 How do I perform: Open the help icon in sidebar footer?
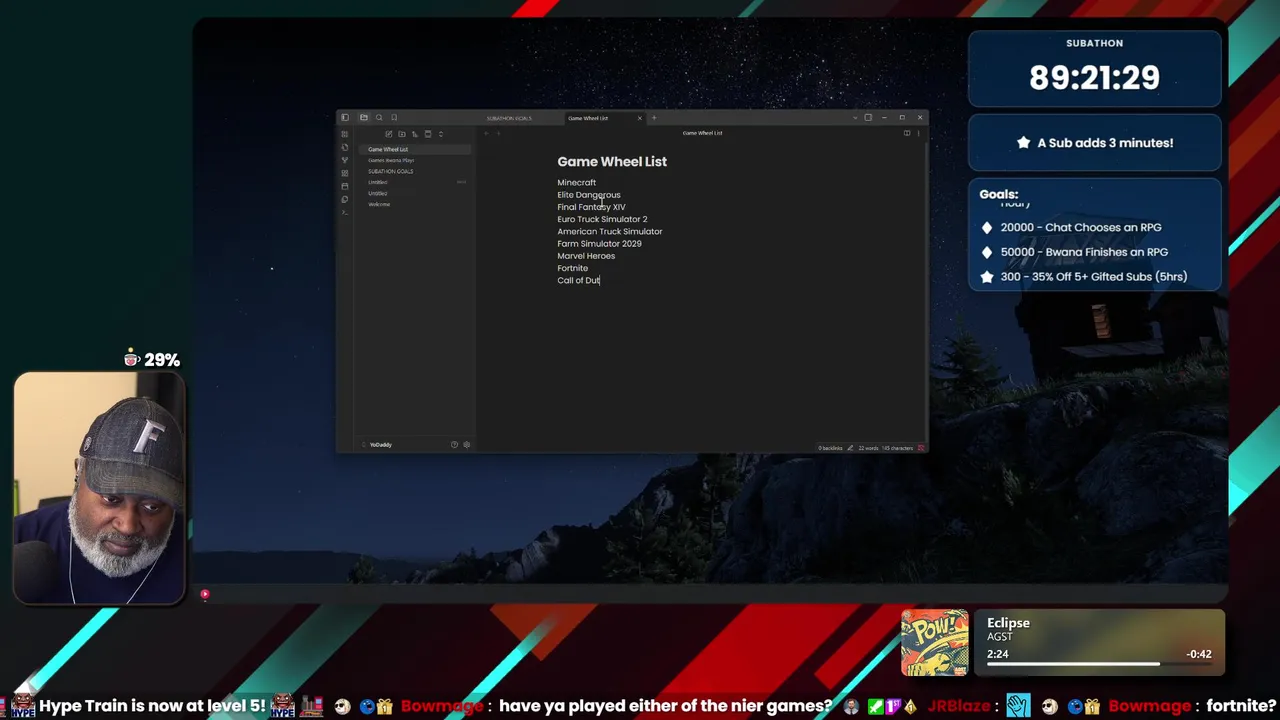tap(454, 444)
